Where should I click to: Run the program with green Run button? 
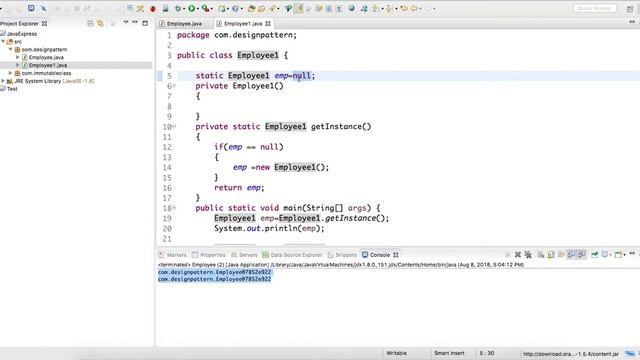191,8
